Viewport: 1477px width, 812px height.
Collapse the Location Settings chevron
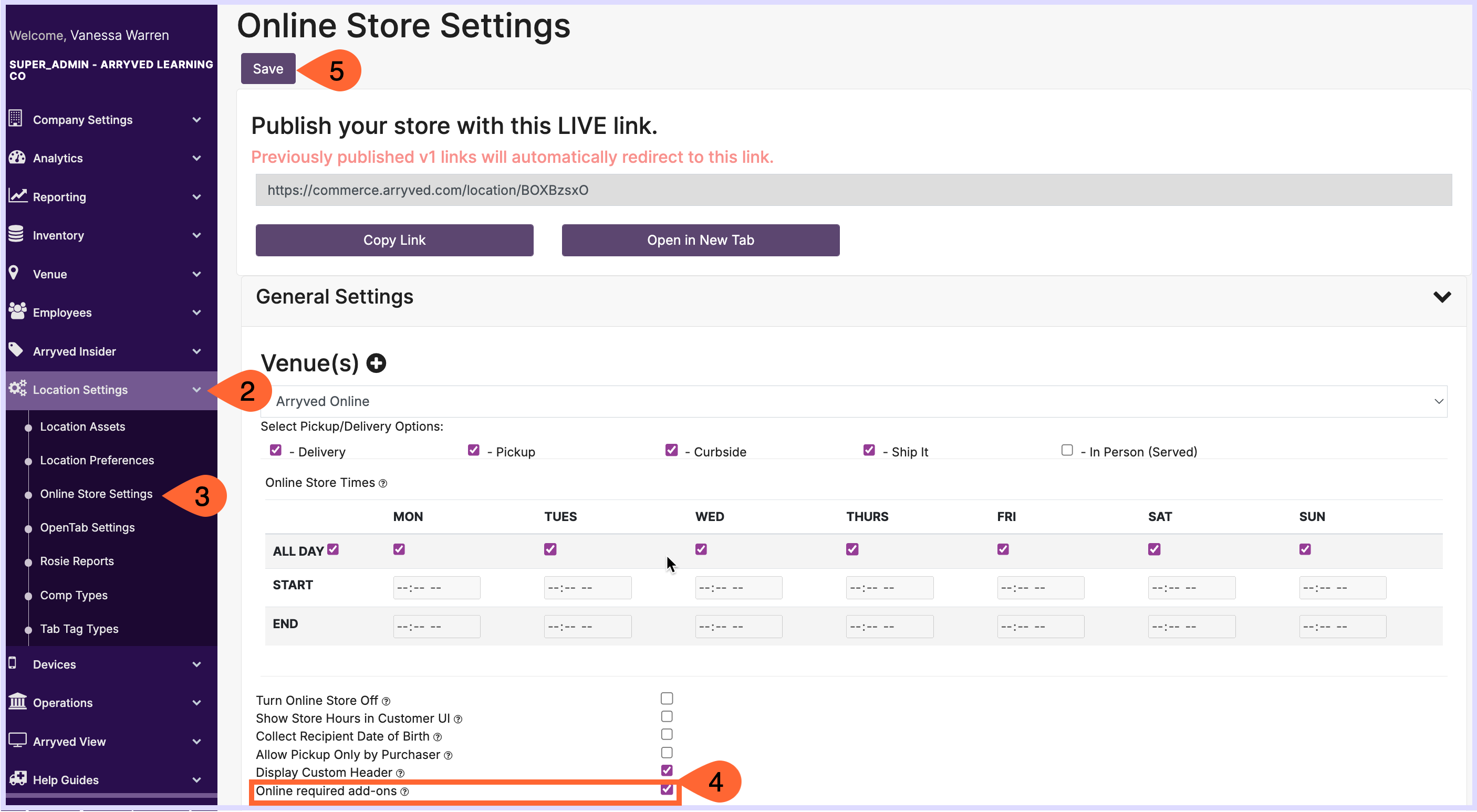[196, 390]
